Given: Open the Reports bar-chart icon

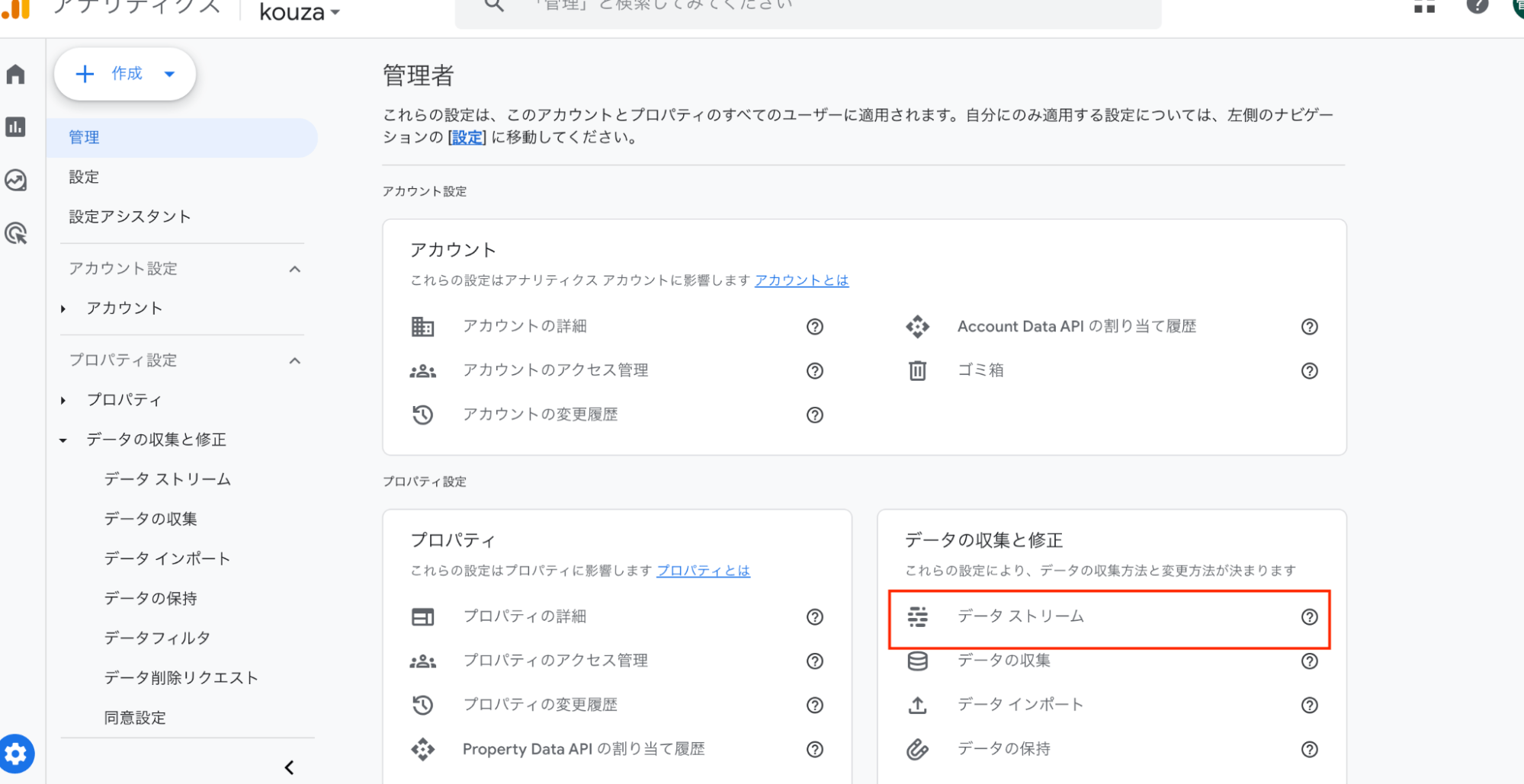Looking at the screenshot, I should [x=16, y=127].
